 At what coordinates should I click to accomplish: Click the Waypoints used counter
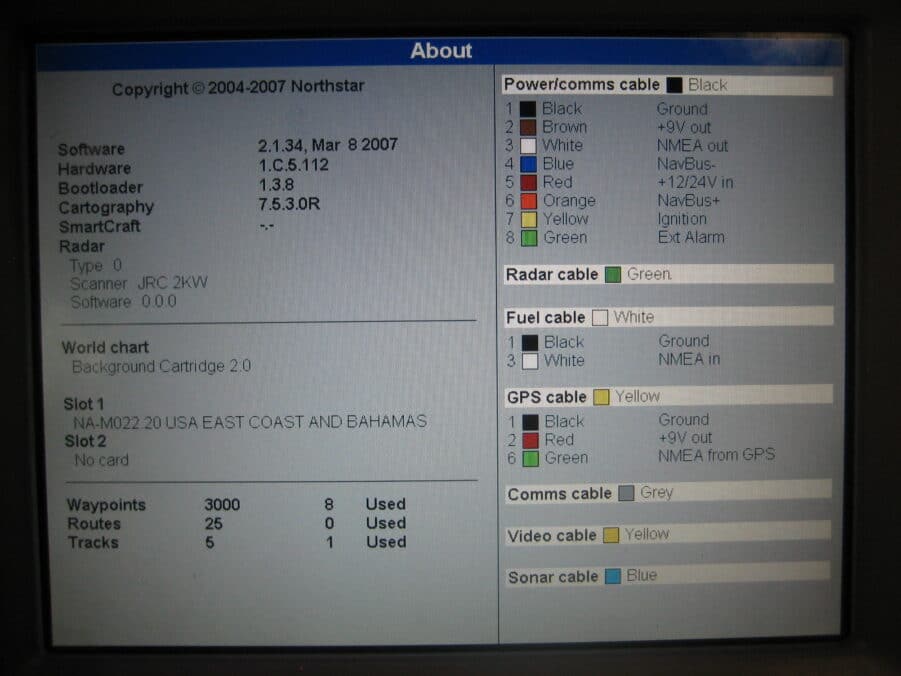point(331,504)
